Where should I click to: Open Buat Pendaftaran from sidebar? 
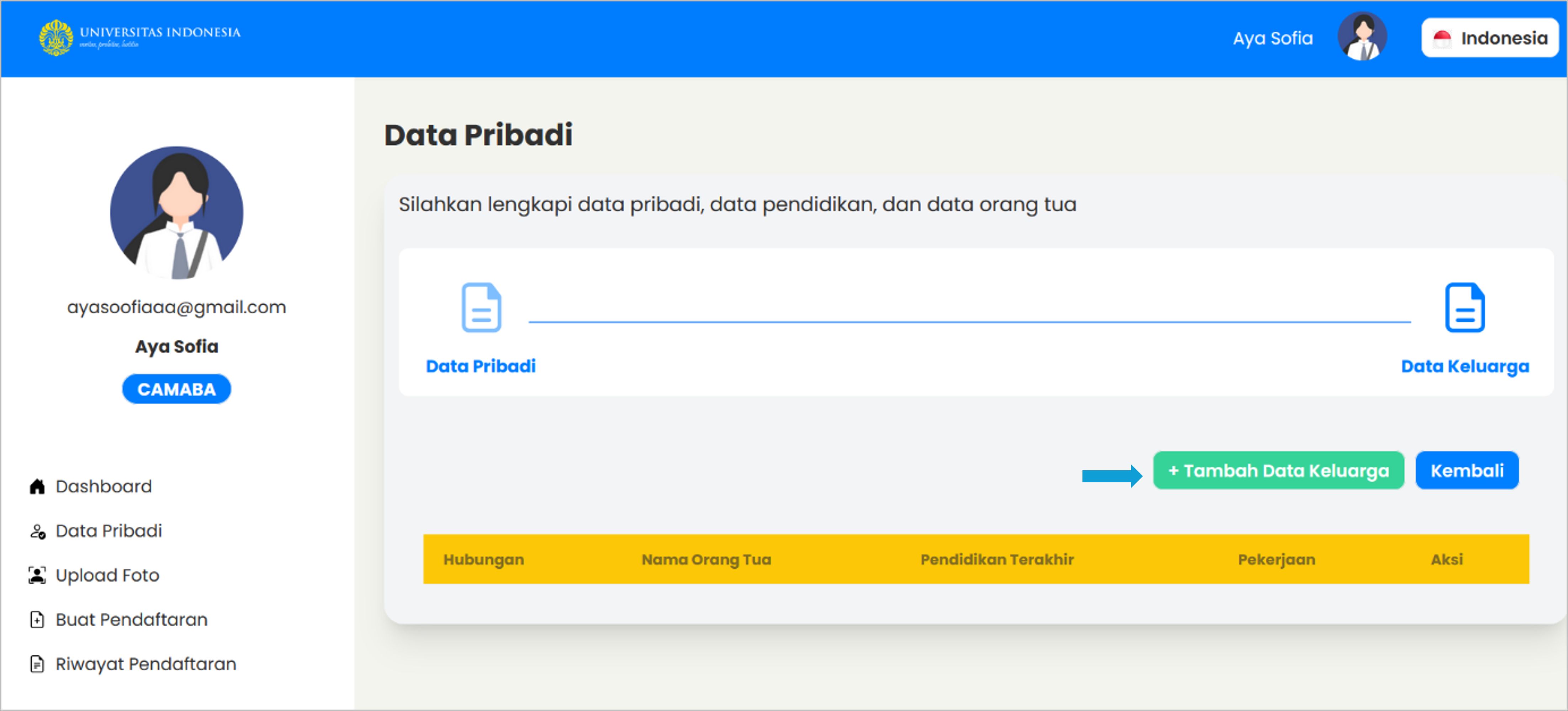click(132, 619)
